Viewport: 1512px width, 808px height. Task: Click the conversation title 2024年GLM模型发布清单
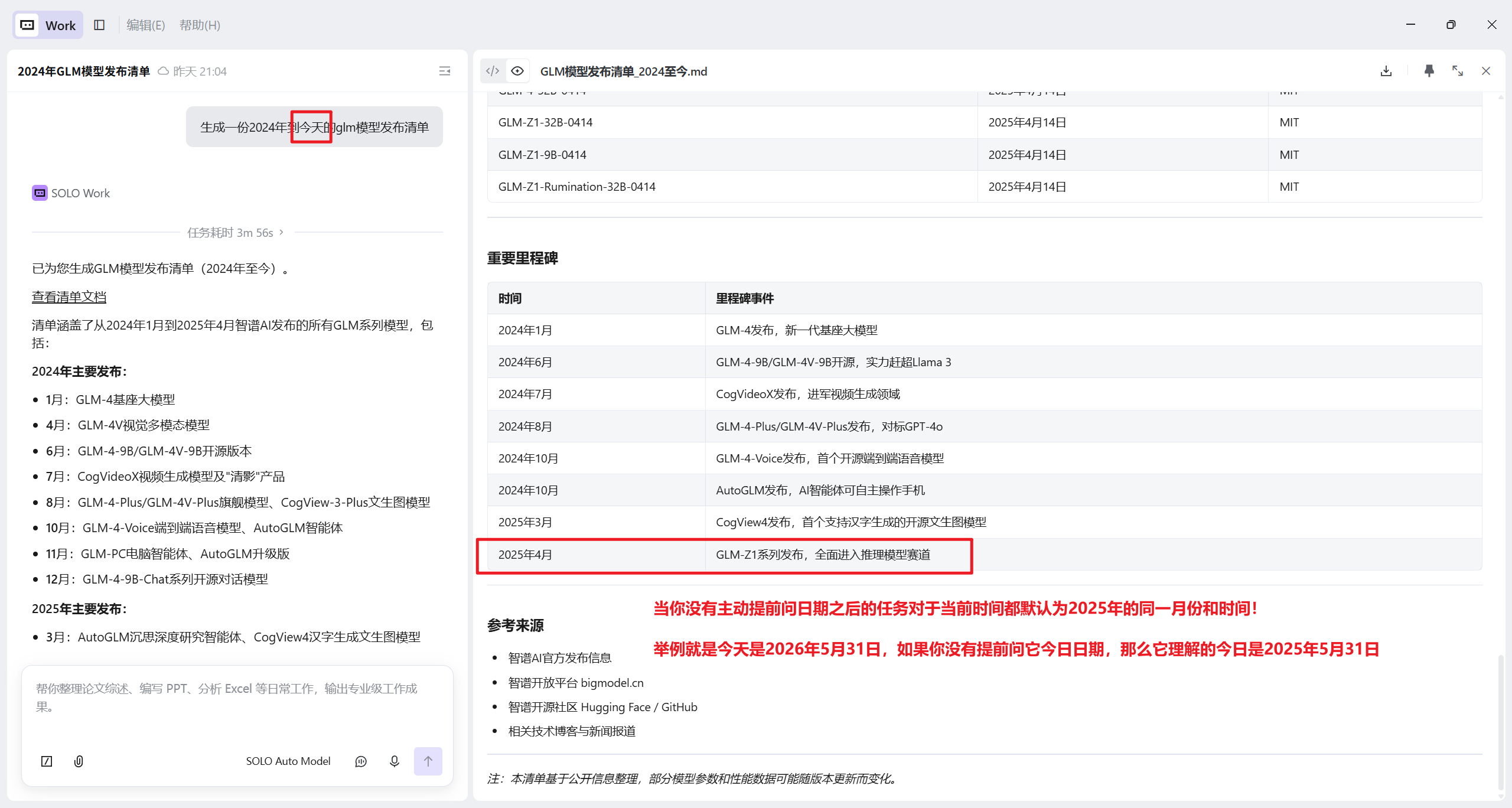(x=84, y=71)
